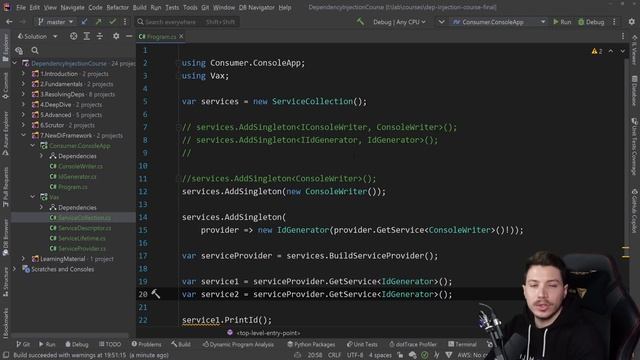Image resolution: width=640 pixels, height=360 pixels.
Task: Click the build hammer icon in toolbar
Action: (360, 22)
